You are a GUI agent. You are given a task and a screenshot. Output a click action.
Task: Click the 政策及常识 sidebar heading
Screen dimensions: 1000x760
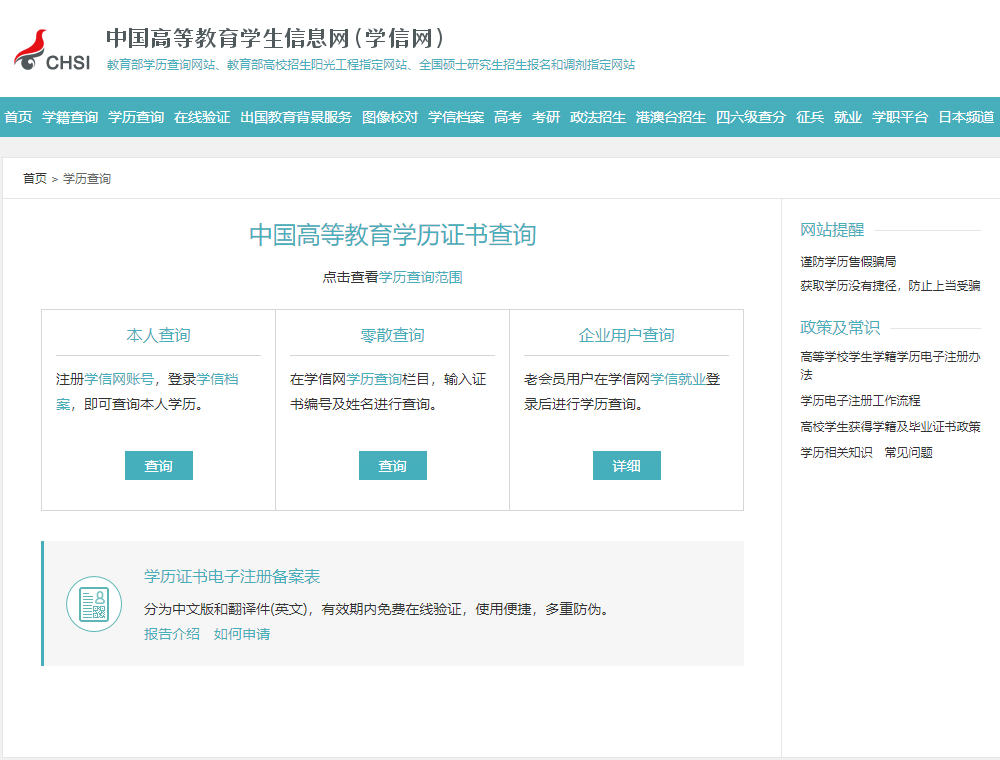coord(840,328)
